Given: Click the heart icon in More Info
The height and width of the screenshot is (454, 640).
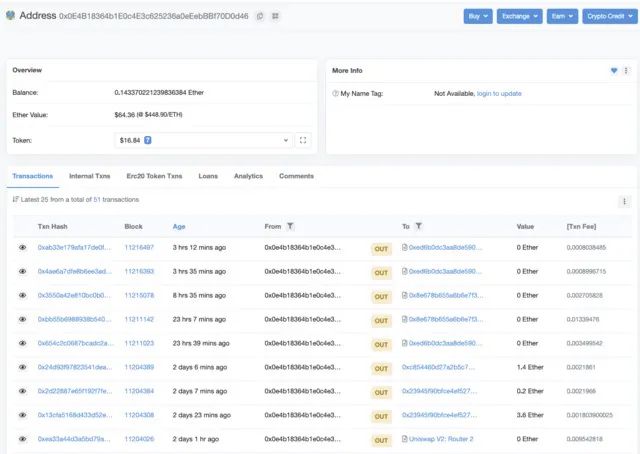Looking at the screenshot, I should point(614,71).
